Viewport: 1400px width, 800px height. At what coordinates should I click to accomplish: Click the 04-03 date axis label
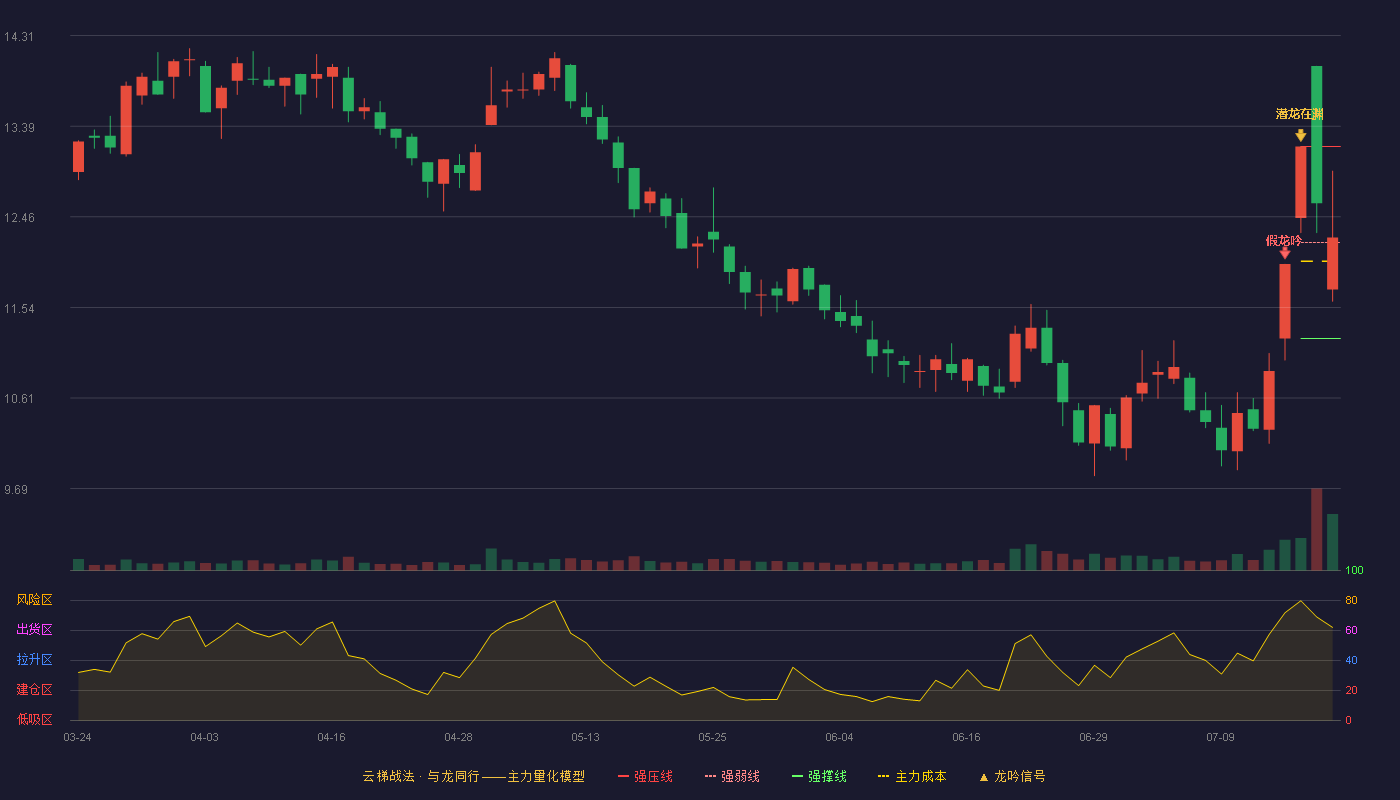204,737
